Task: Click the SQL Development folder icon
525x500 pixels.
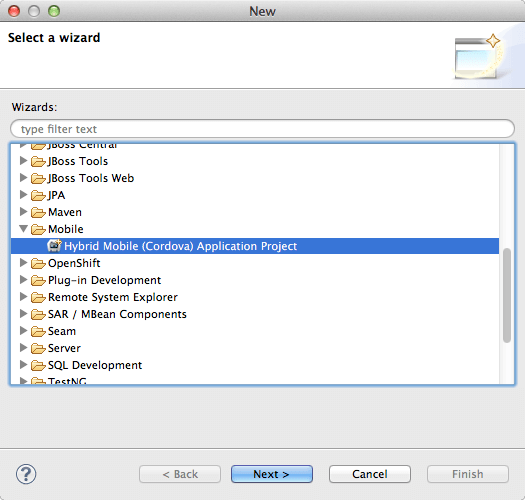Action: coord(38,365)
